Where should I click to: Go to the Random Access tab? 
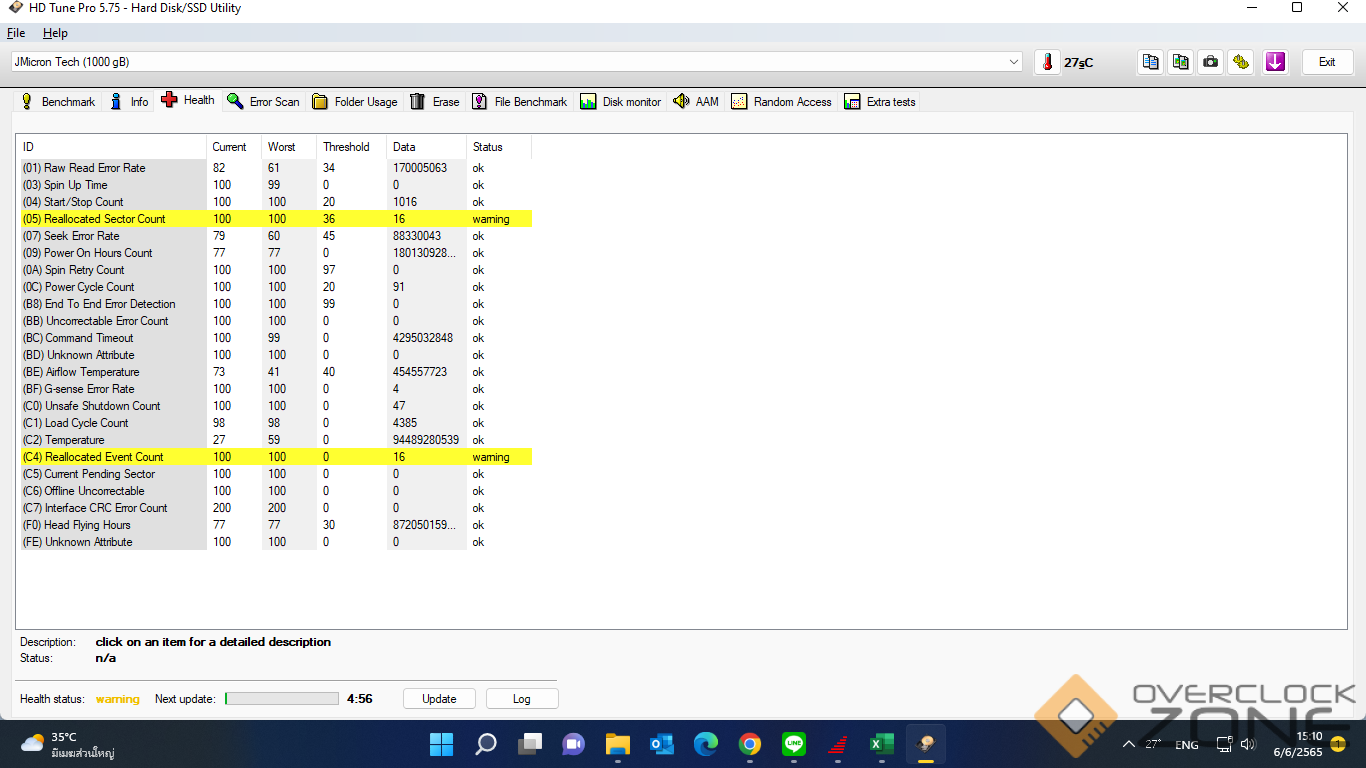click(x=781, y=101)
